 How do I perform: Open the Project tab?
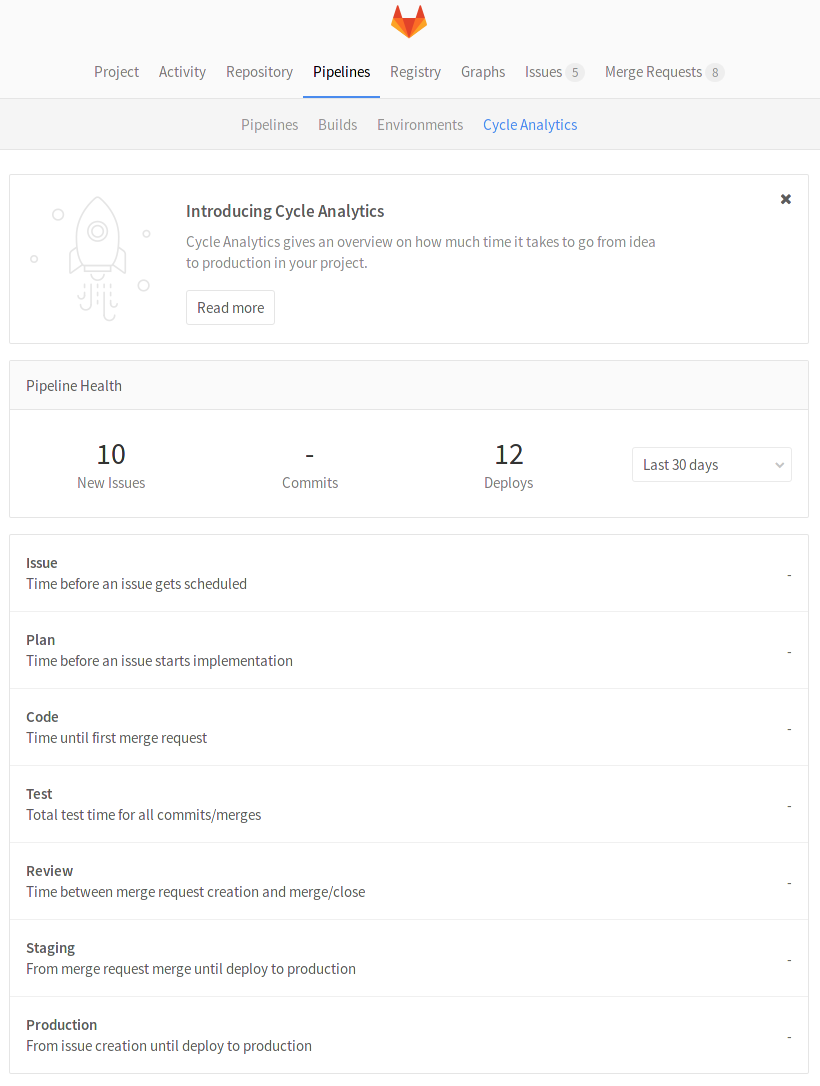tap(116, 72)
